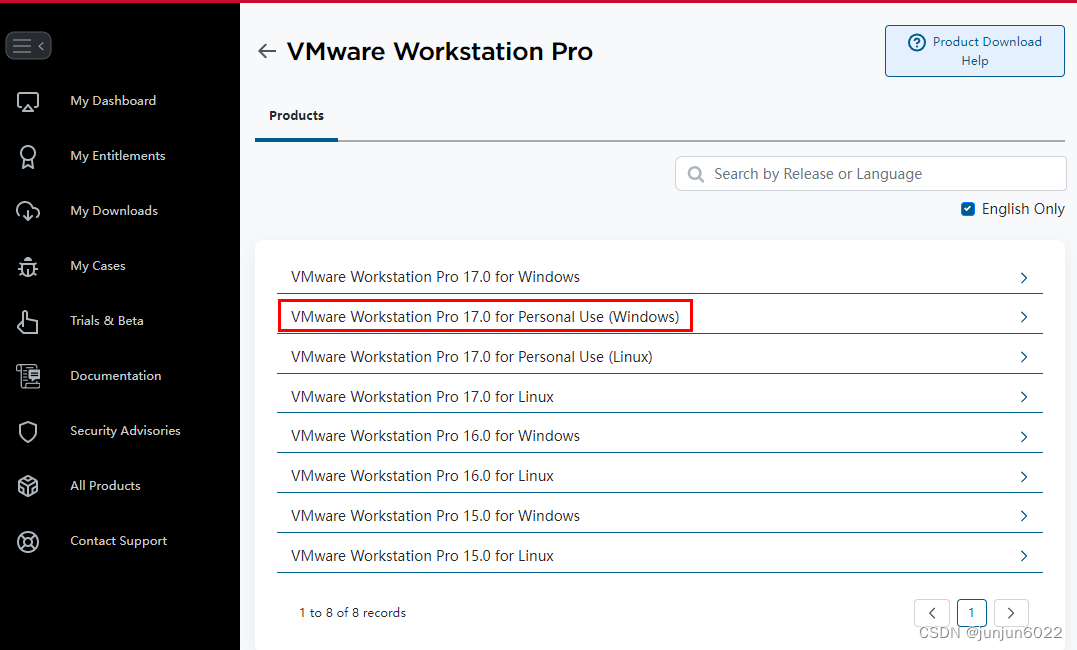Focus the Search by Release or Language field

click(x=870, y=174)
